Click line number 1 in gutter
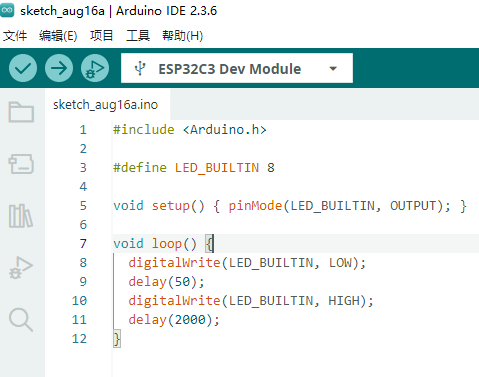479x377 pixels. [x=83, y=130]
